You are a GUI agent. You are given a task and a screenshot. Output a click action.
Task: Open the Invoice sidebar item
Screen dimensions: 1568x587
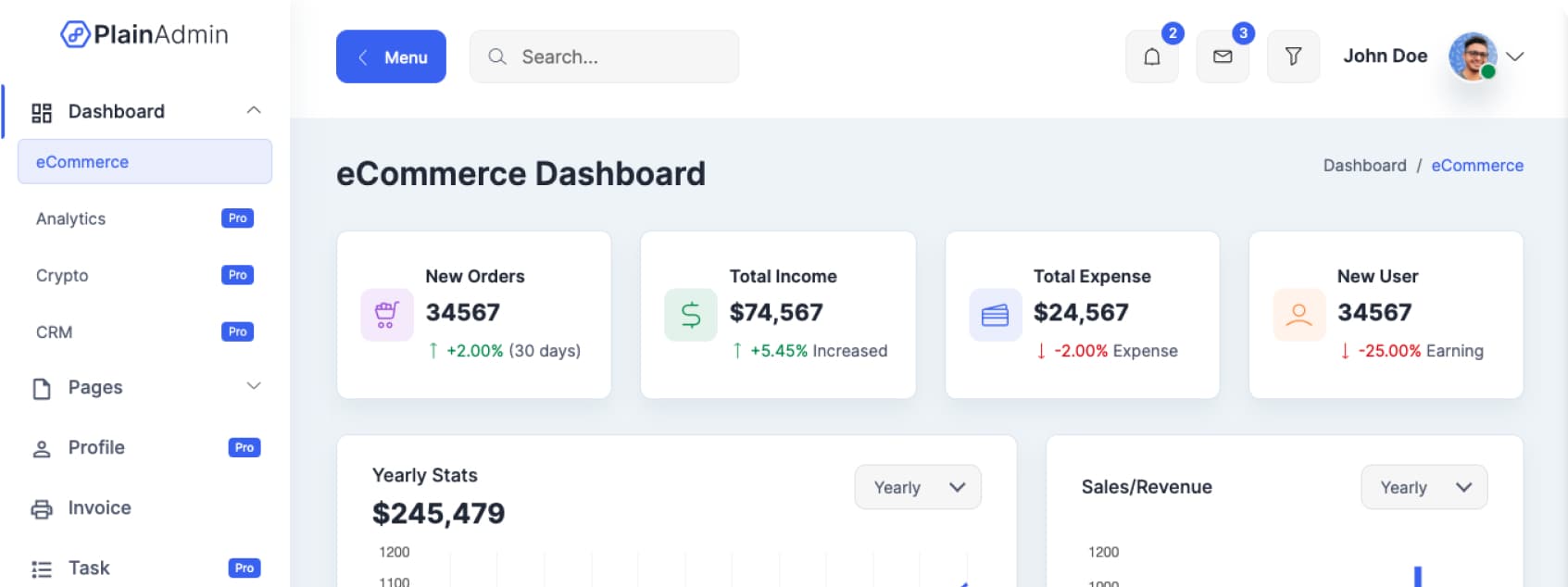(99, 507)
